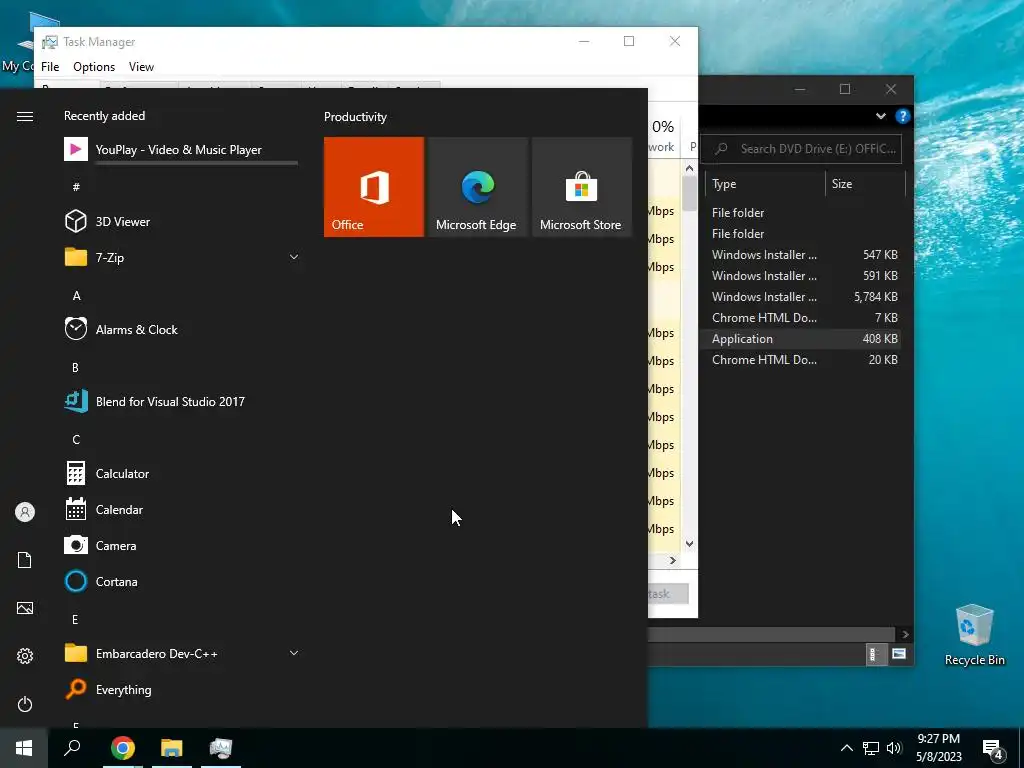The image size is (1024, 768).
Task: Open YouPlay - Video & Music Player
Action: tap(182, 150)
